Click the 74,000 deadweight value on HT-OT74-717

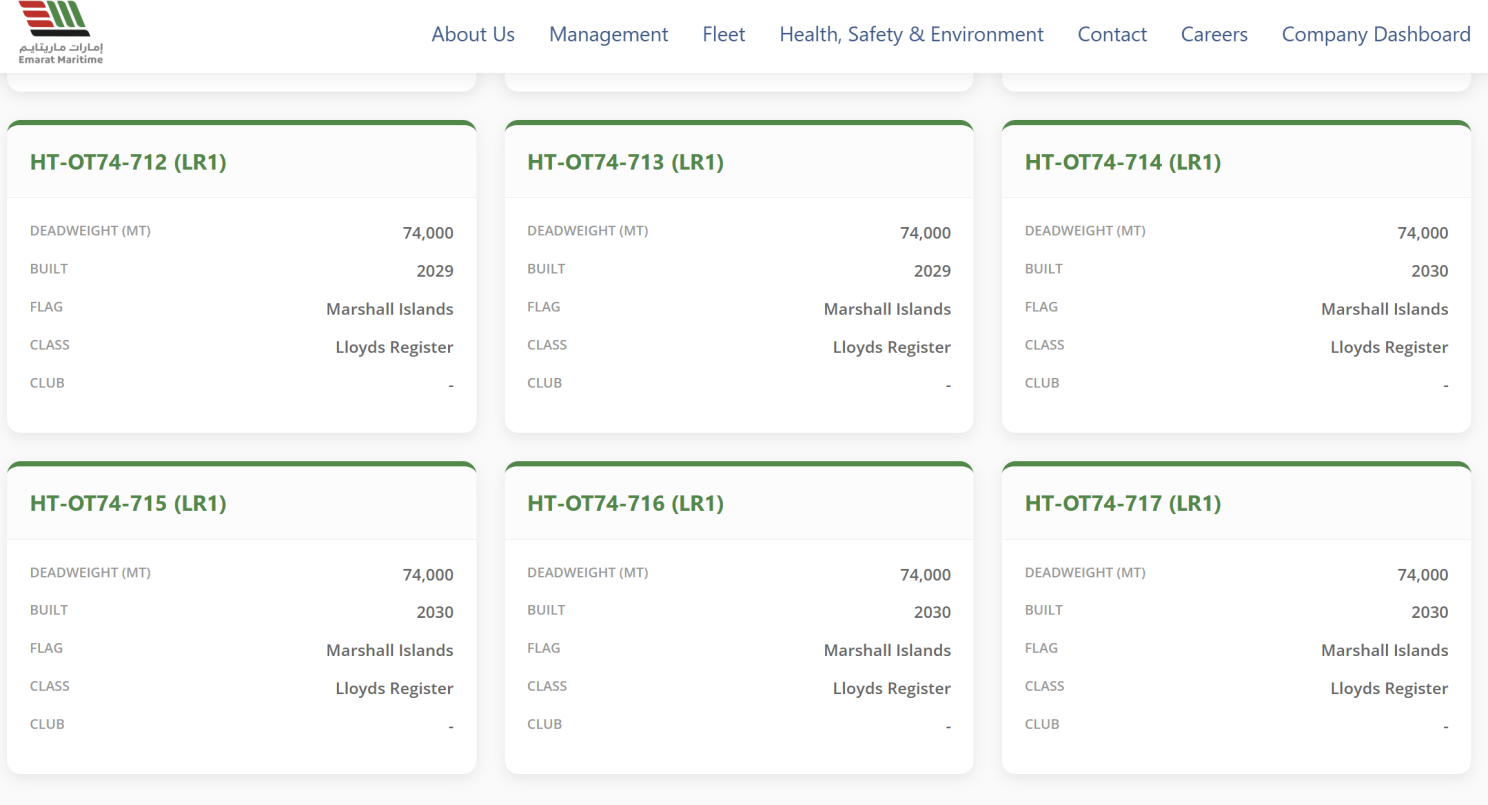tap(1423, 575)
